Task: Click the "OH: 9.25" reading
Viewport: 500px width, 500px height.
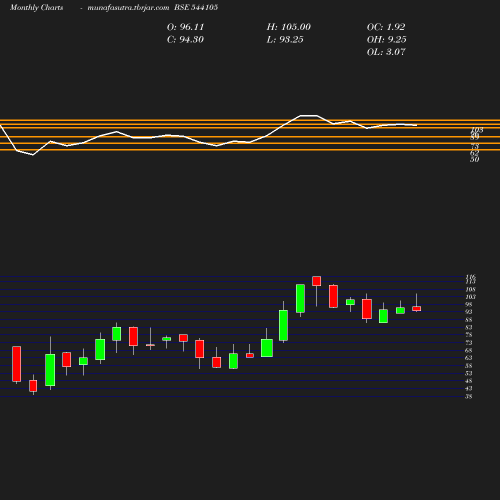Action: 387,40
